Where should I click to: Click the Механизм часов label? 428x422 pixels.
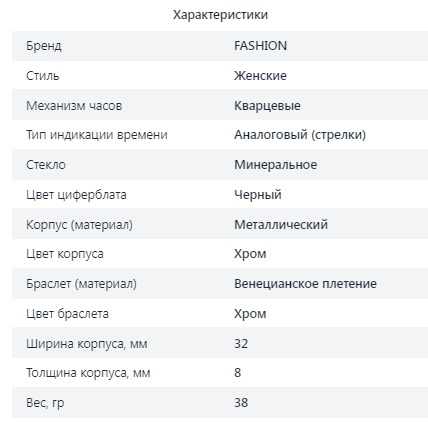pyautogui.click(x=74, y=106)
